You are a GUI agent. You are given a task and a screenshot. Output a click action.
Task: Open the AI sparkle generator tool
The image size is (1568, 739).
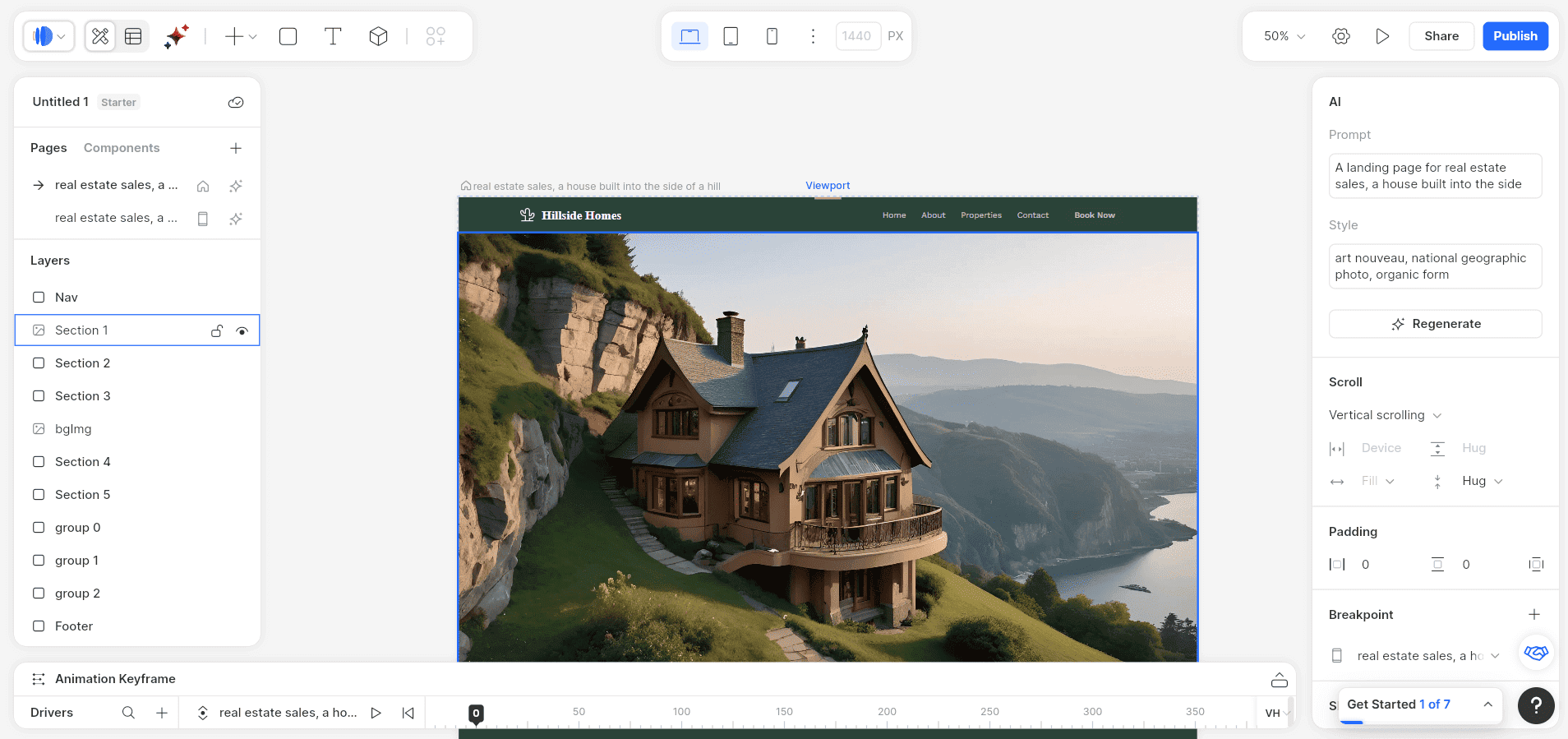tap(176, 36)
